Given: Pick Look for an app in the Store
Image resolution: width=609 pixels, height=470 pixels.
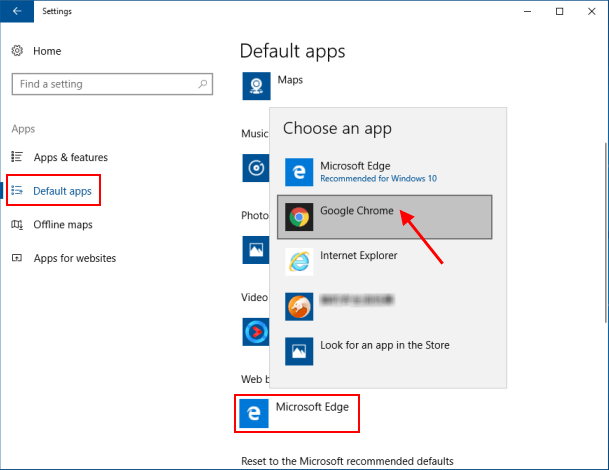Looking at the screenshot, I should [384, 345].
